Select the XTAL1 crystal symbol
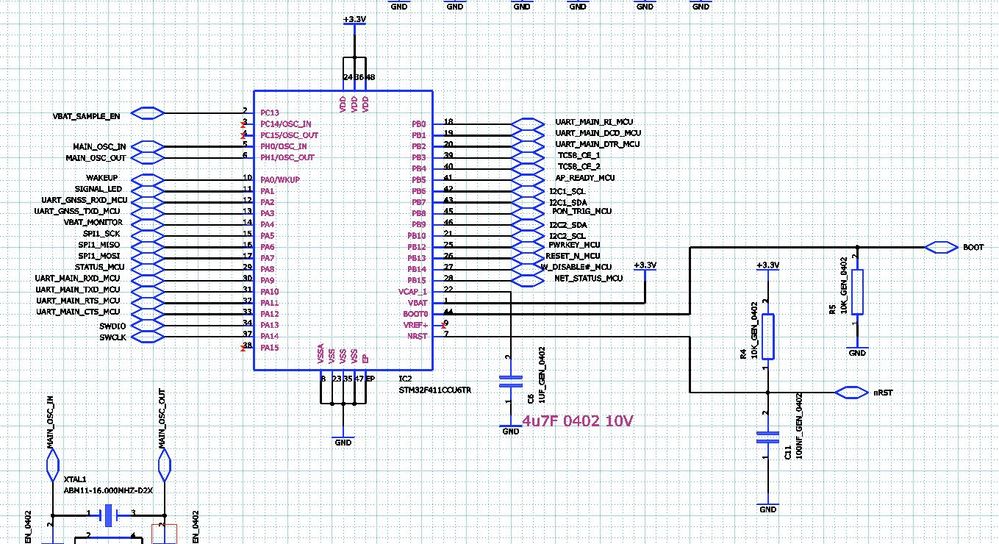Viewport: 999px width, 544px height. point(110,515)
